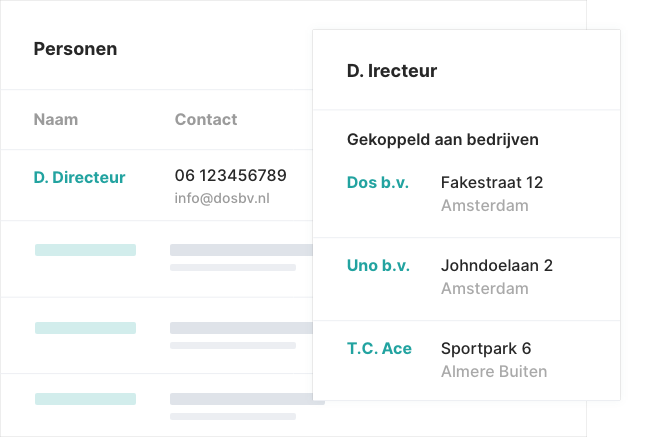
Task: Click Amsterdam under Johndoelaan 2
Action: [x=484, y=289]
